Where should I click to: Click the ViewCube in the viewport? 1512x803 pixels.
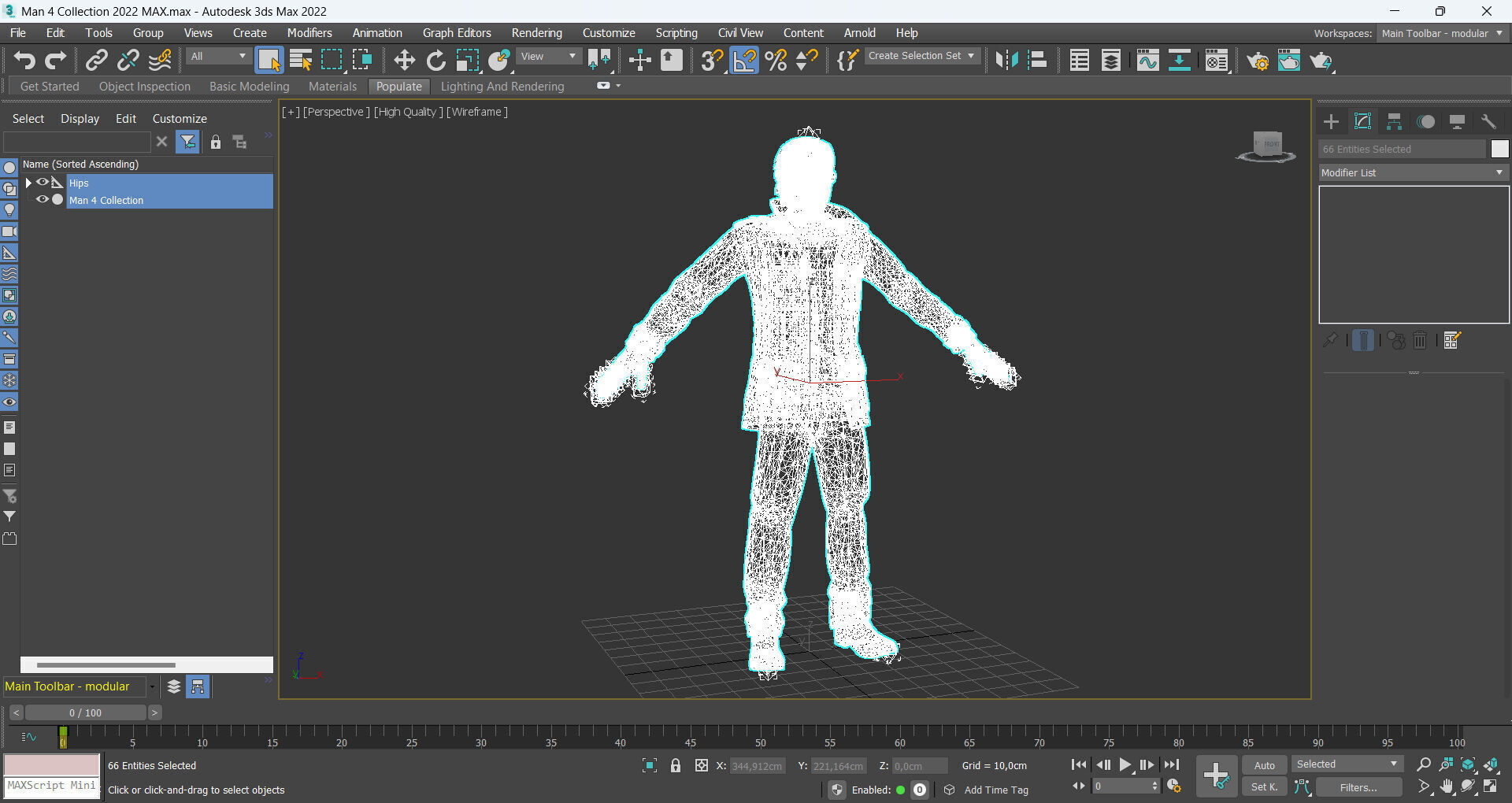[x=1266, y=146]
